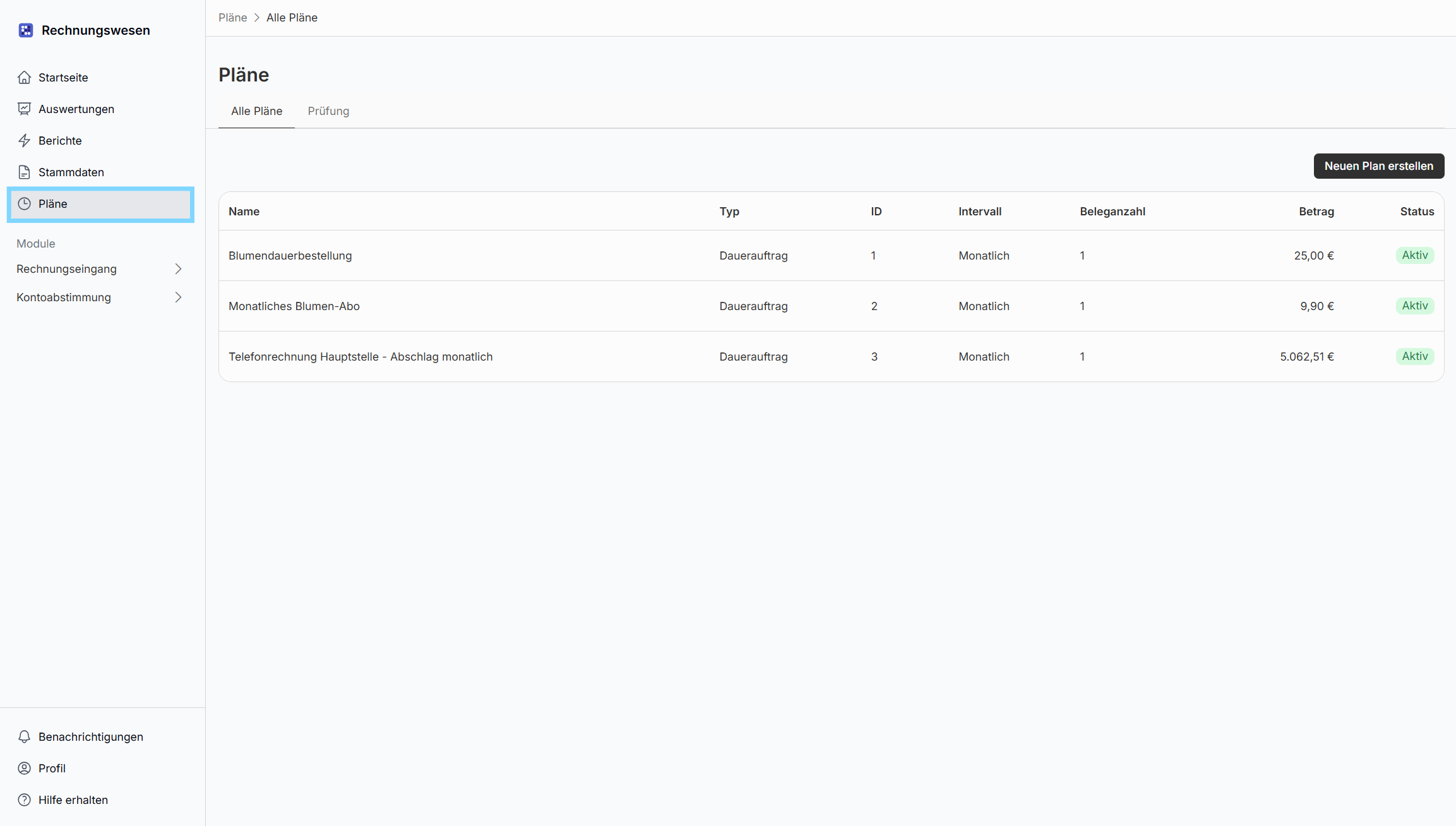
Task: Select the Alle Pläne tab
Action: click(256, 111)
